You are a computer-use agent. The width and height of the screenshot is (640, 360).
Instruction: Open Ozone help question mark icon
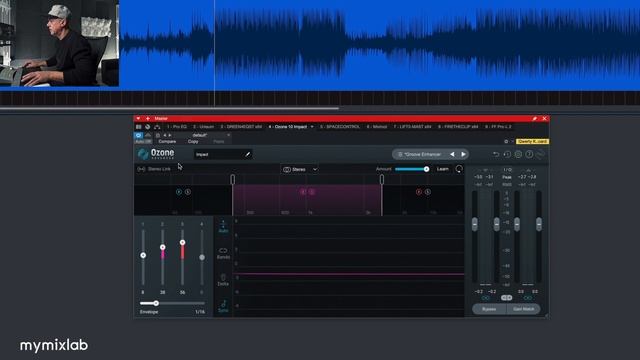(x=529, y=154)
